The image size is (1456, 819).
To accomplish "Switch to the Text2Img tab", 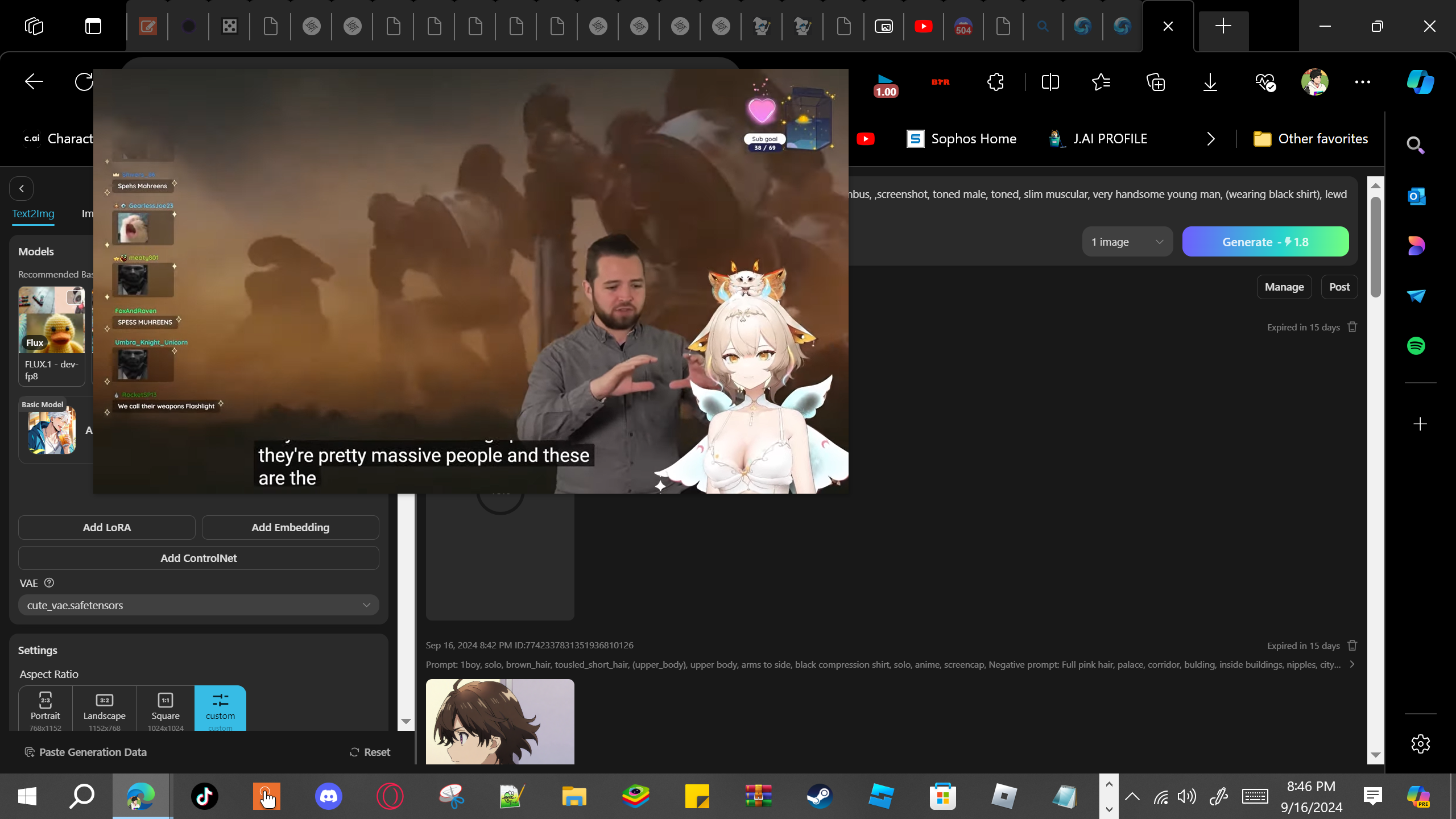I will 34,214.
